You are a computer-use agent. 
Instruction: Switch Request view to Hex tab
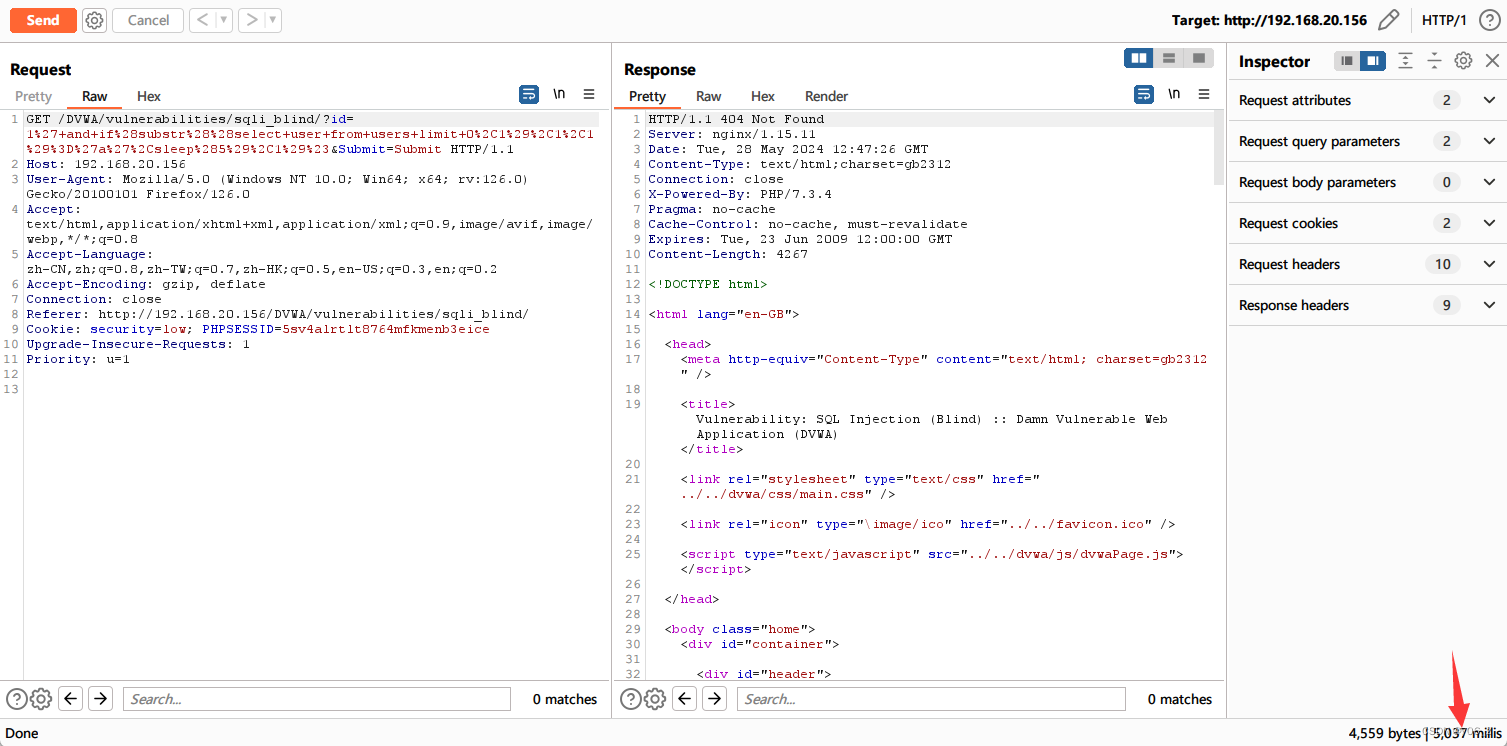[x=149, y=96]
